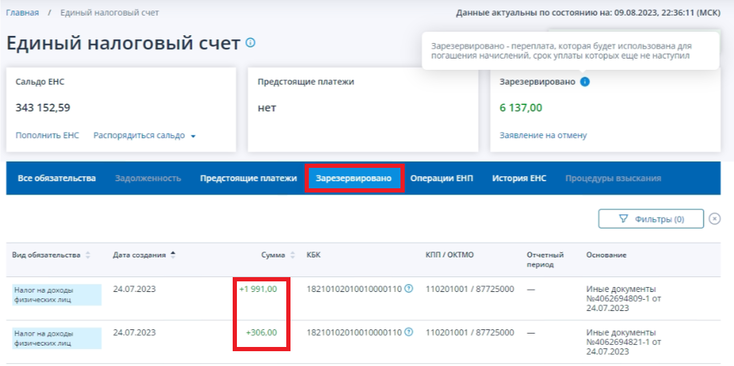Viewport: 734px width, 366px height.
Task: Open Процедуры взыскания tab
Action: (x=613, y=178)
